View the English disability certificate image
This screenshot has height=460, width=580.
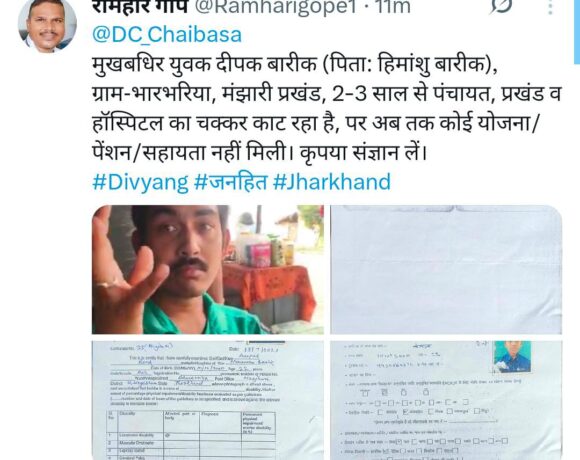(x=208, y=400)
